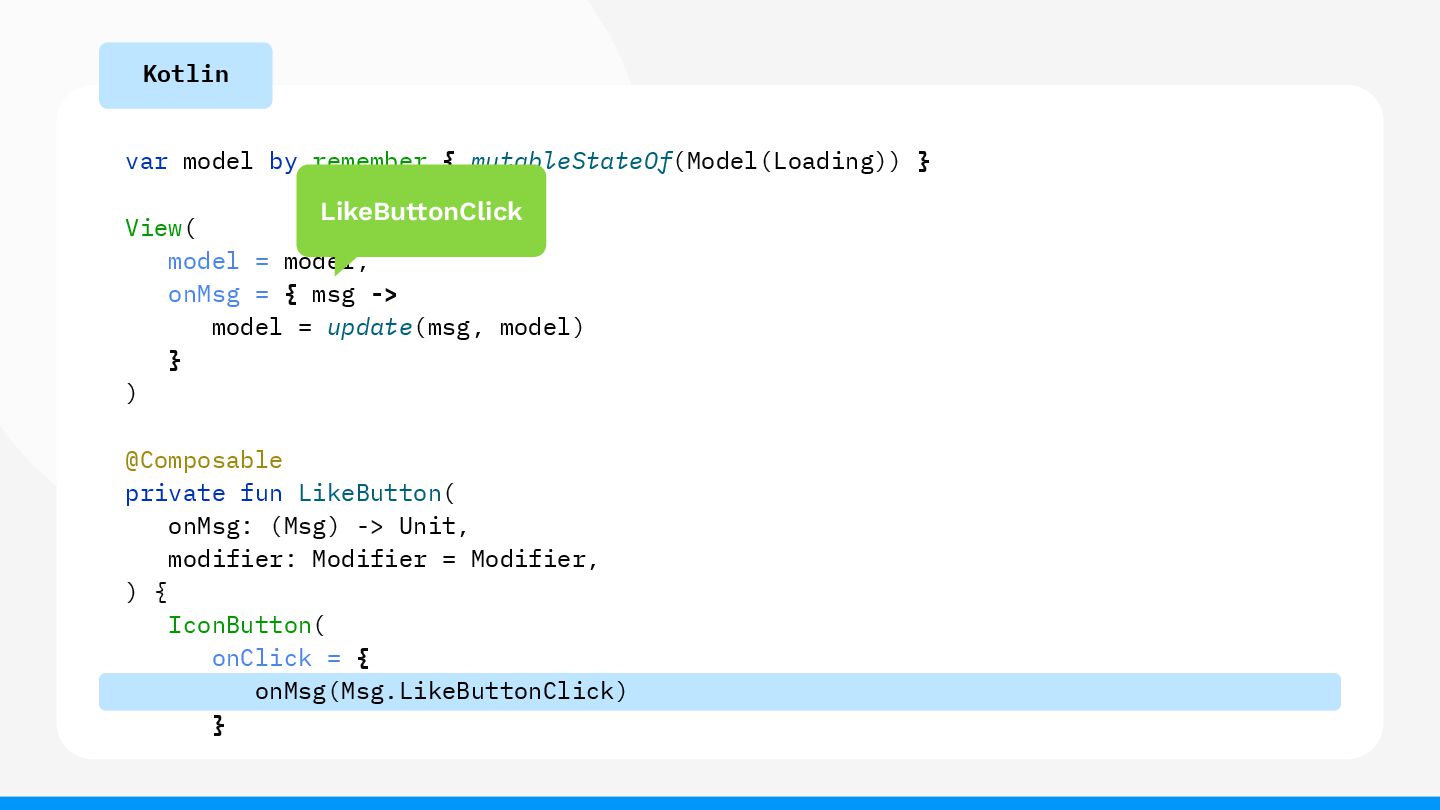Click '(Model(Loading))' in first line
Screen dimensions: 1440x810
[x=787, y=161]
